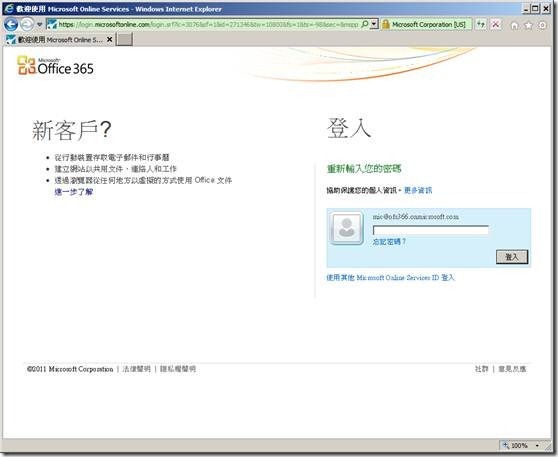Click the 忘記密碼 forgot password link
This screenshot has height=457, width=558.
click(x=389, y=242)
